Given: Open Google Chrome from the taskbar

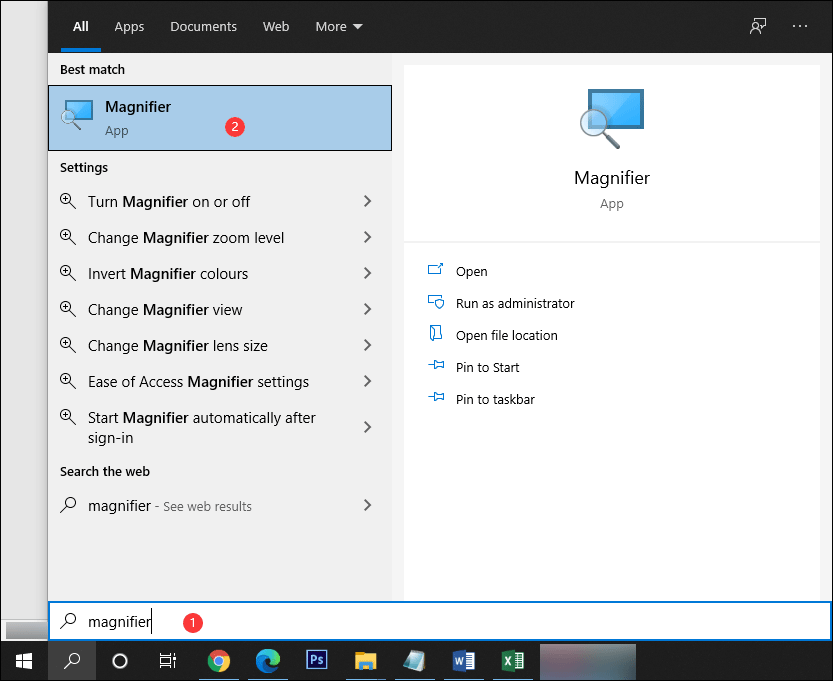Looking at the screenshot, I should (219, 661).
